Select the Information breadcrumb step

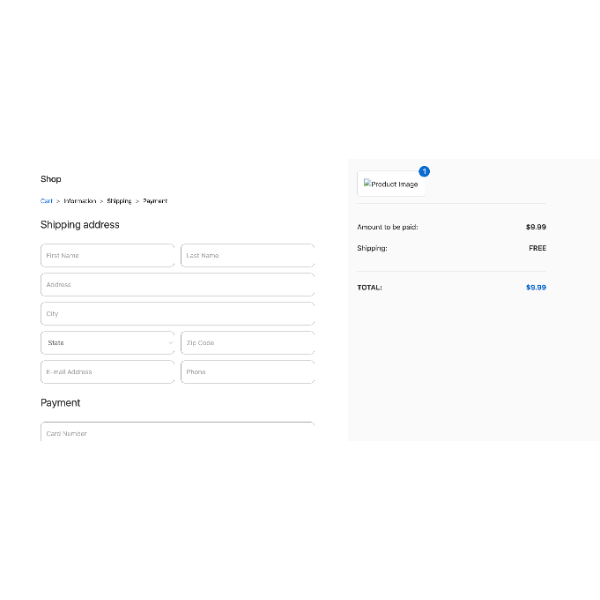pos(80,201)
